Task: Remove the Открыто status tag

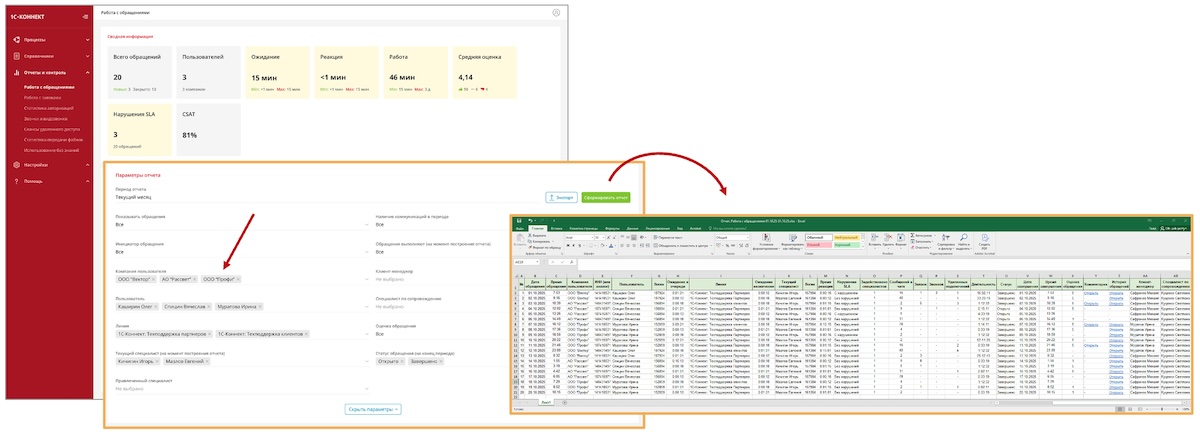Action: click(401, 361)
